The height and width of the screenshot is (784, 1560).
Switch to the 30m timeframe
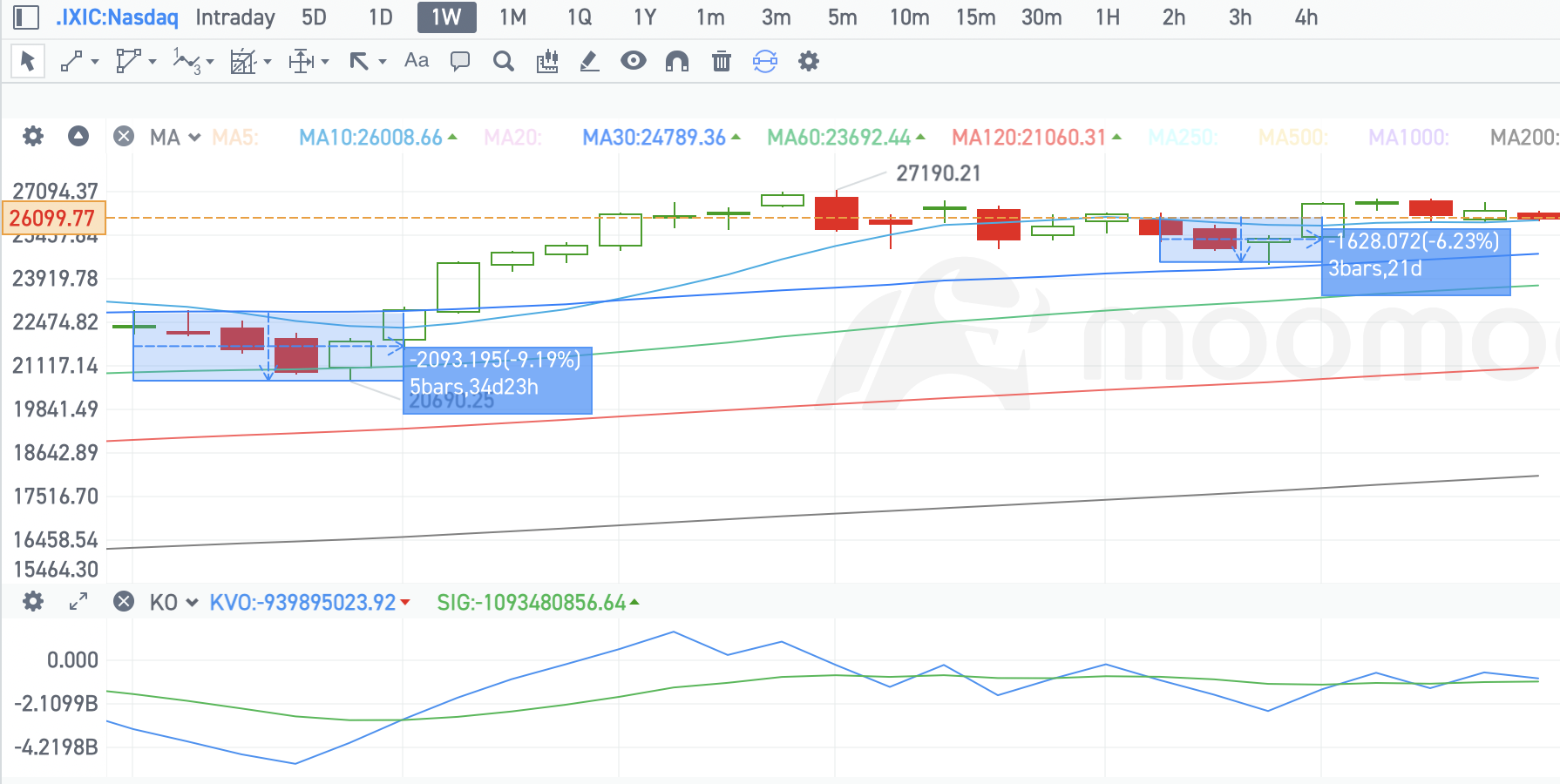[1041, 17]
